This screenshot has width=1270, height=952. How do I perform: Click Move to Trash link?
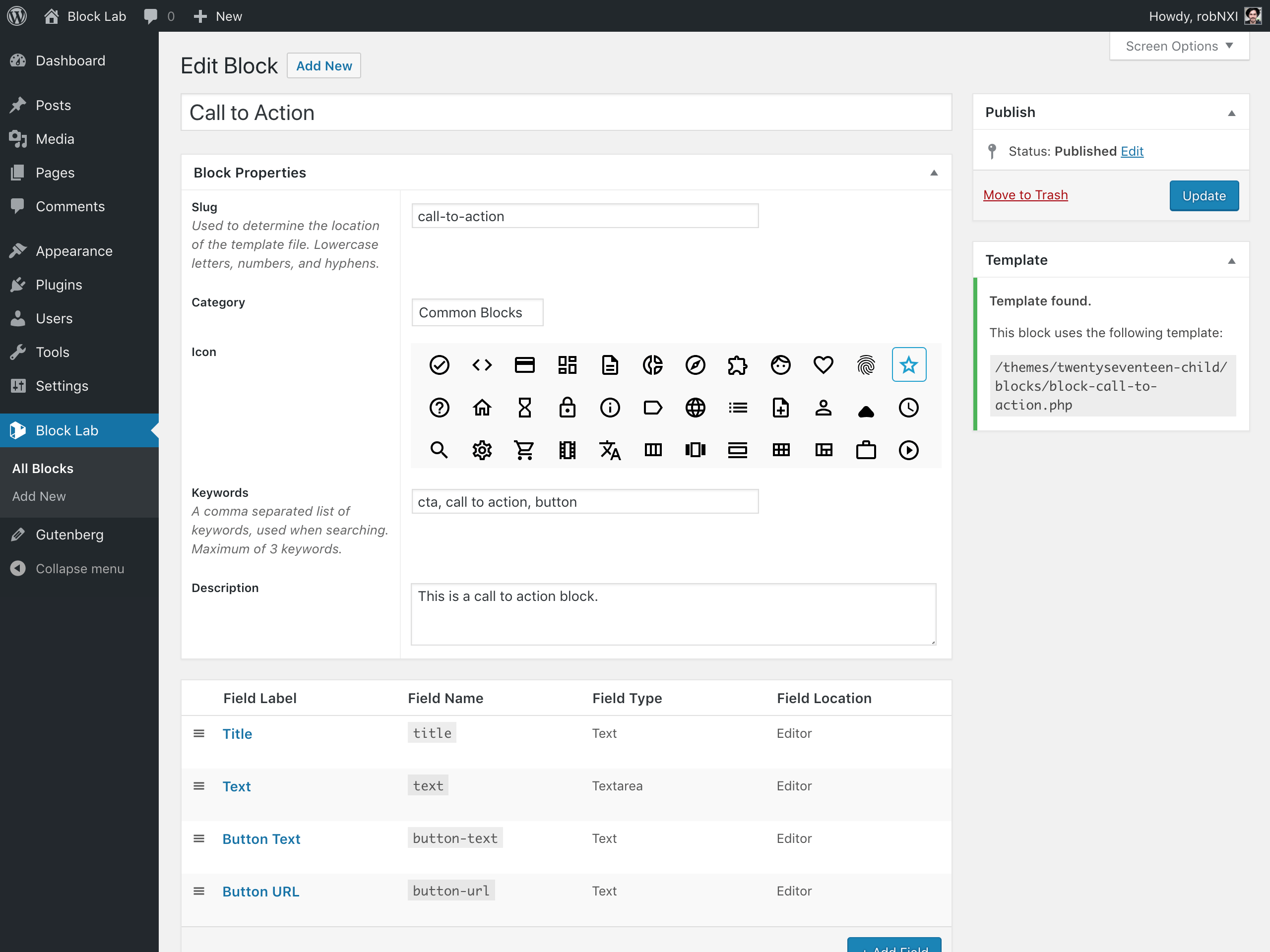click(x=1025, y=195)
